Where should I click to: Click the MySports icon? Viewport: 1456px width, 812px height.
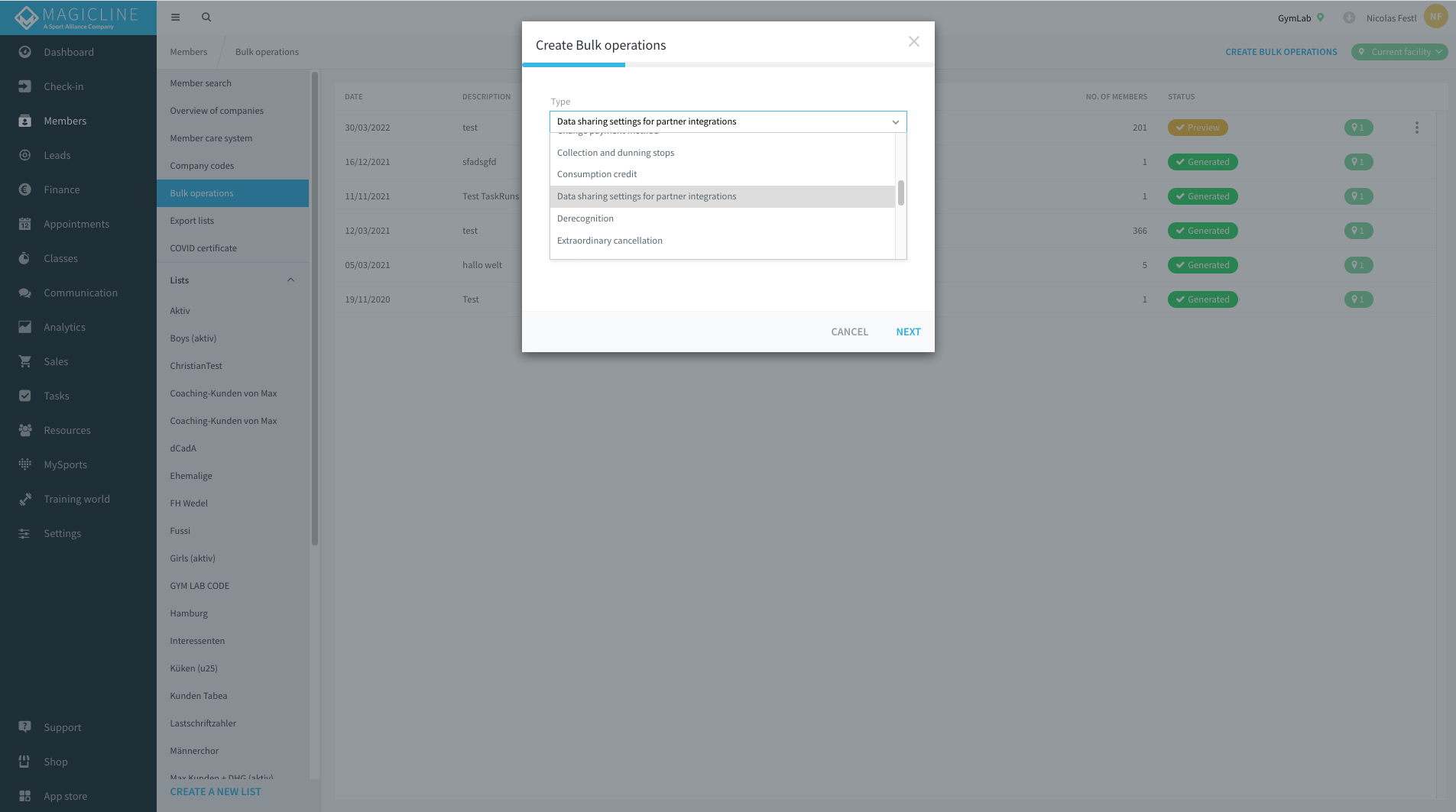[24, 464]
